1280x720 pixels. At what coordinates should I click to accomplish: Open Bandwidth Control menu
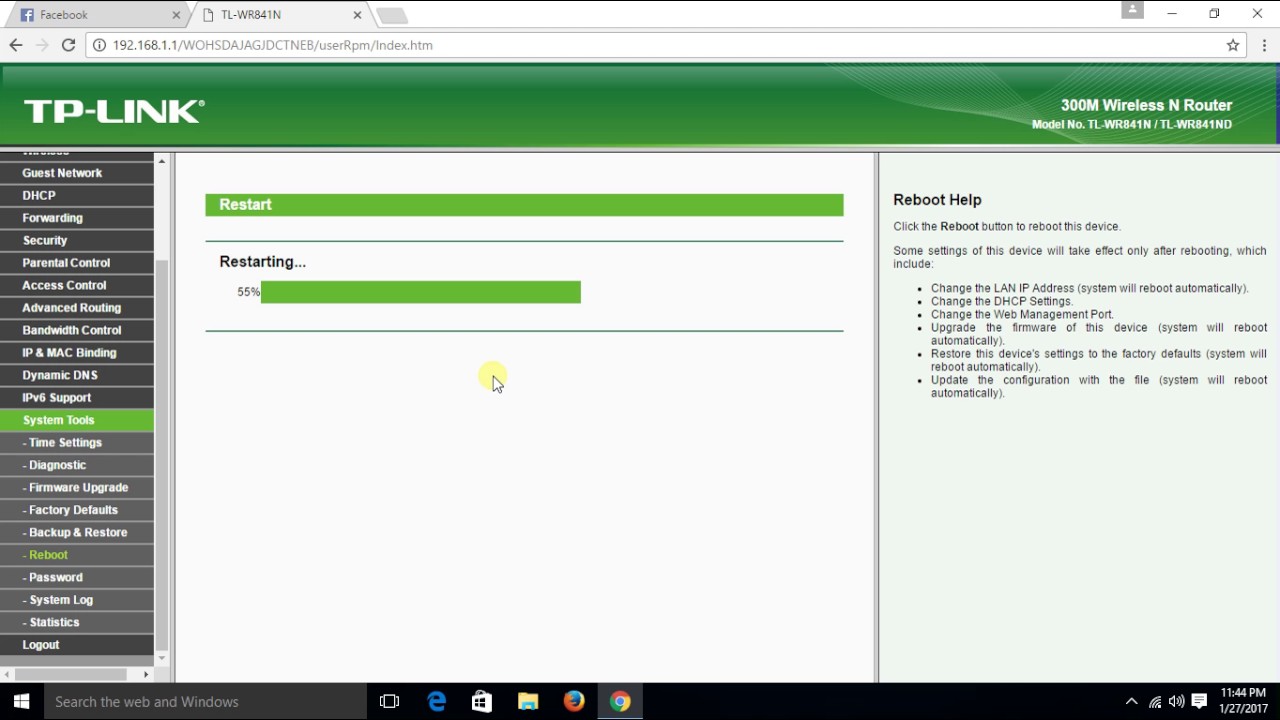pyautogui.click(x=77, y=330)
